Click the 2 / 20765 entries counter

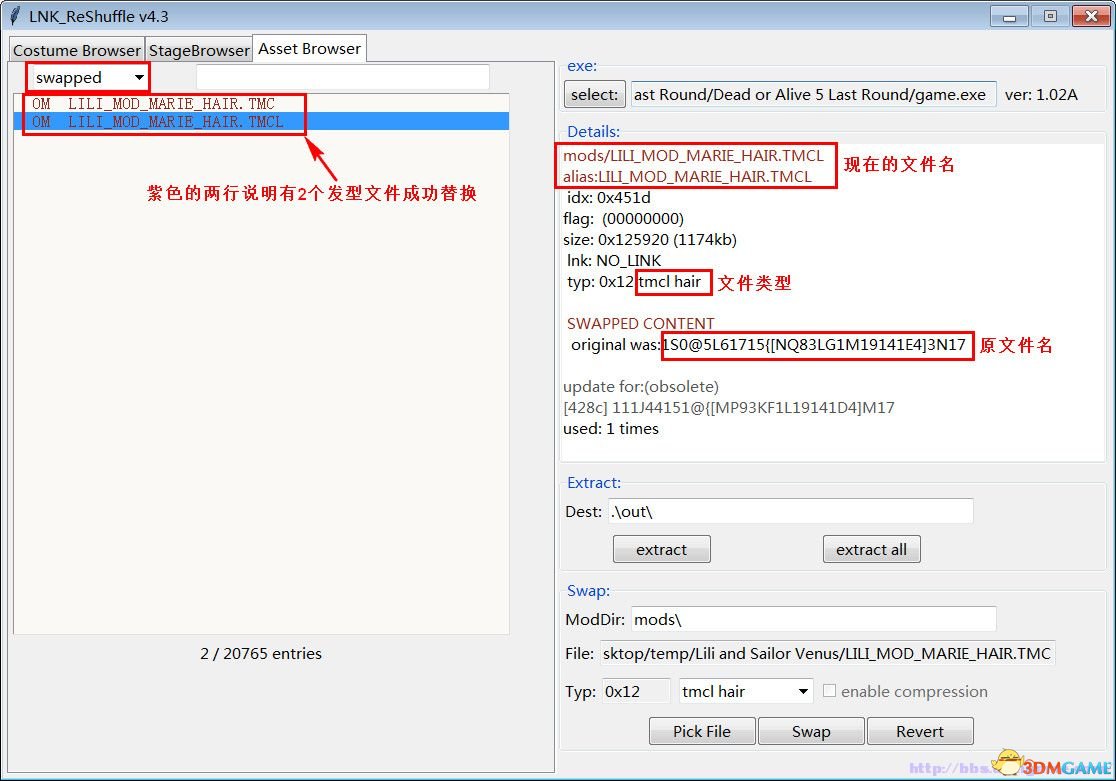click(260, 653)
